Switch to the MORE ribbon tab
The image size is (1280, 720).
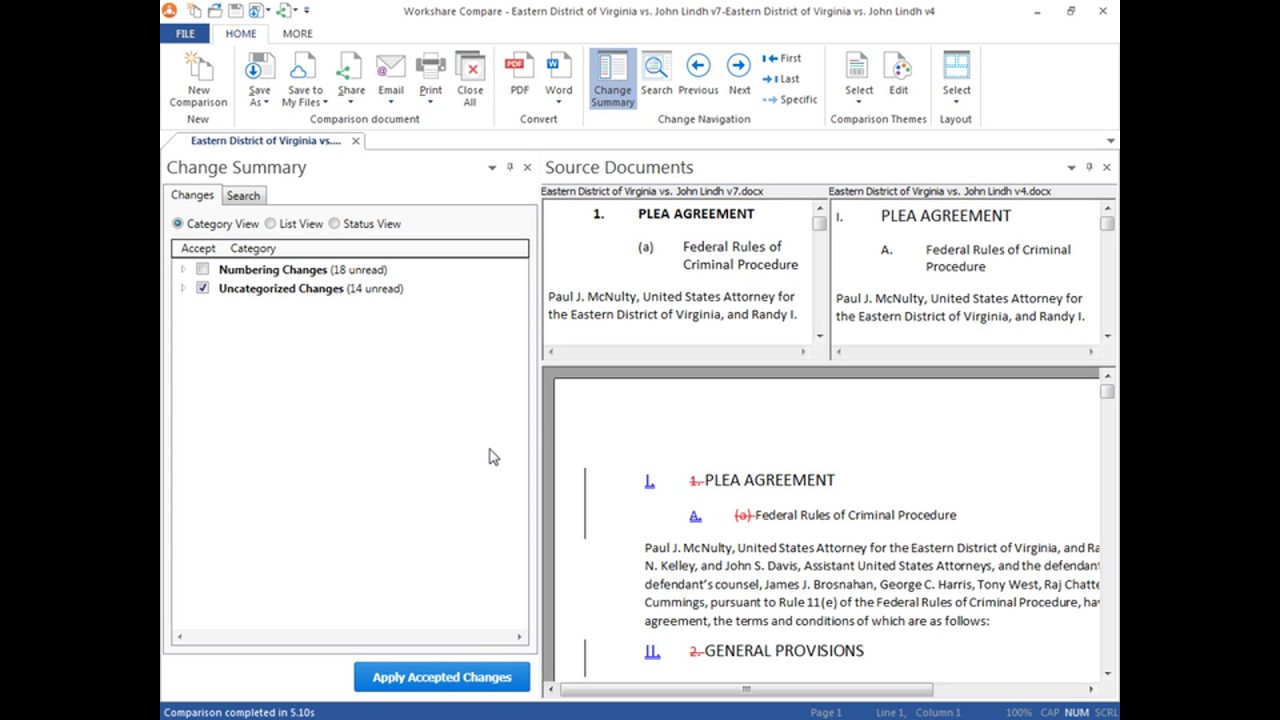click(298, 33)
